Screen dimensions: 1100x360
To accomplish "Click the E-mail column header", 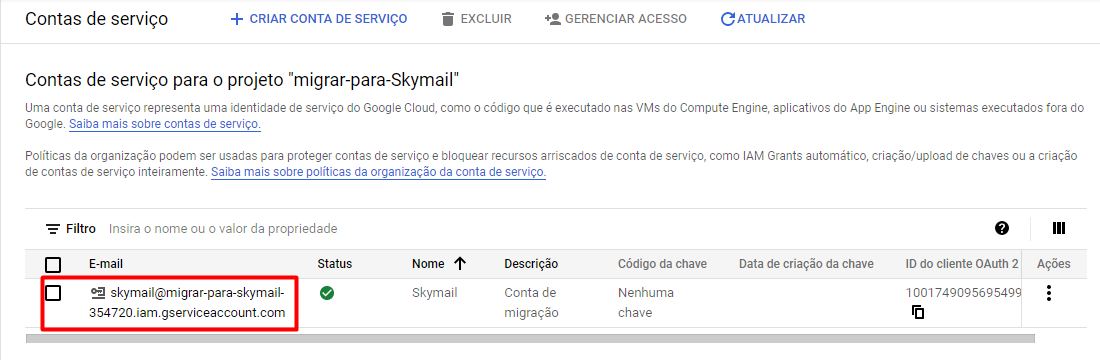I will tap(106, 264).
